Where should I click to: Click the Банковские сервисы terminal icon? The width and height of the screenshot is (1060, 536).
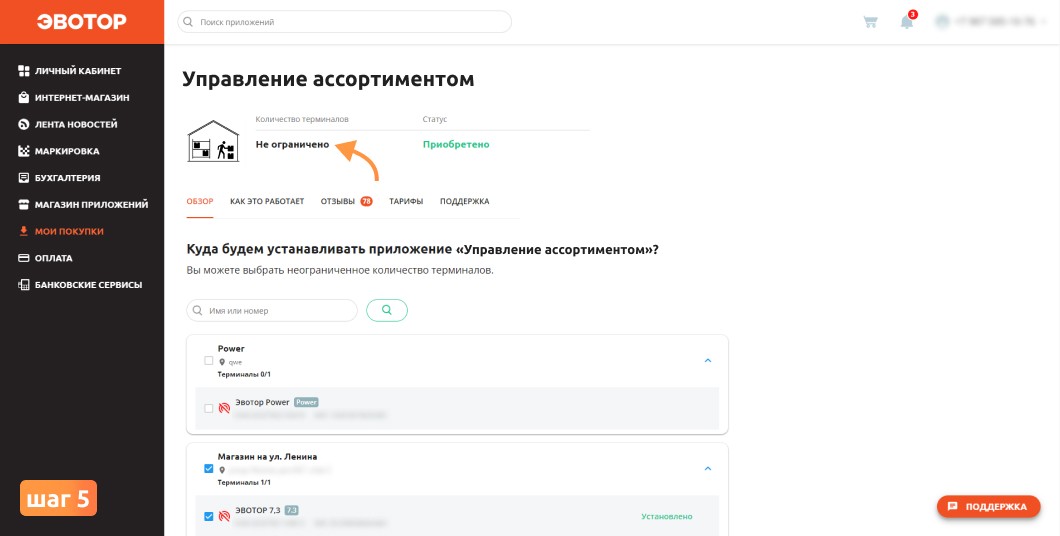tap(24, 285)
